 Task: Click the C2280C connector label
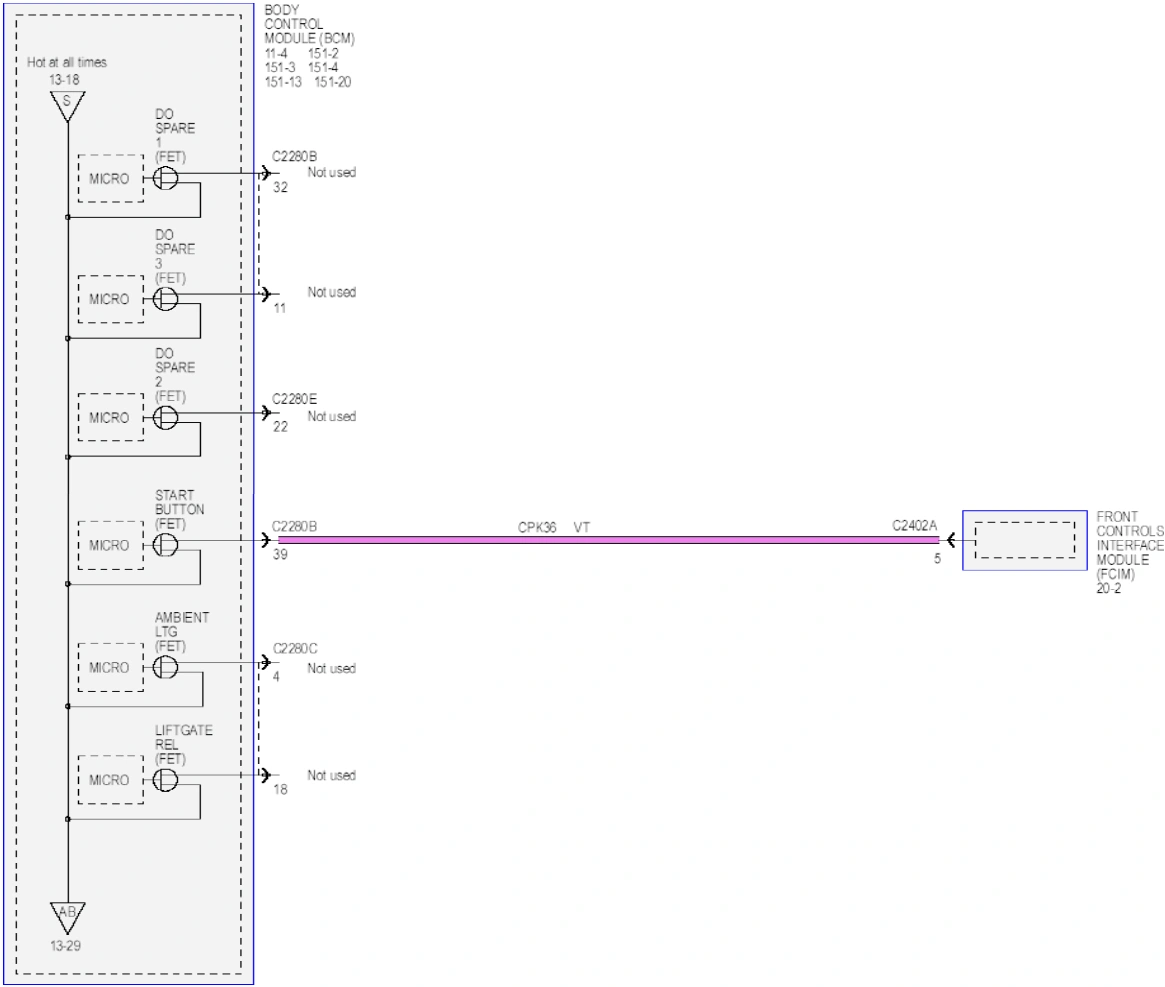[295, 649]
